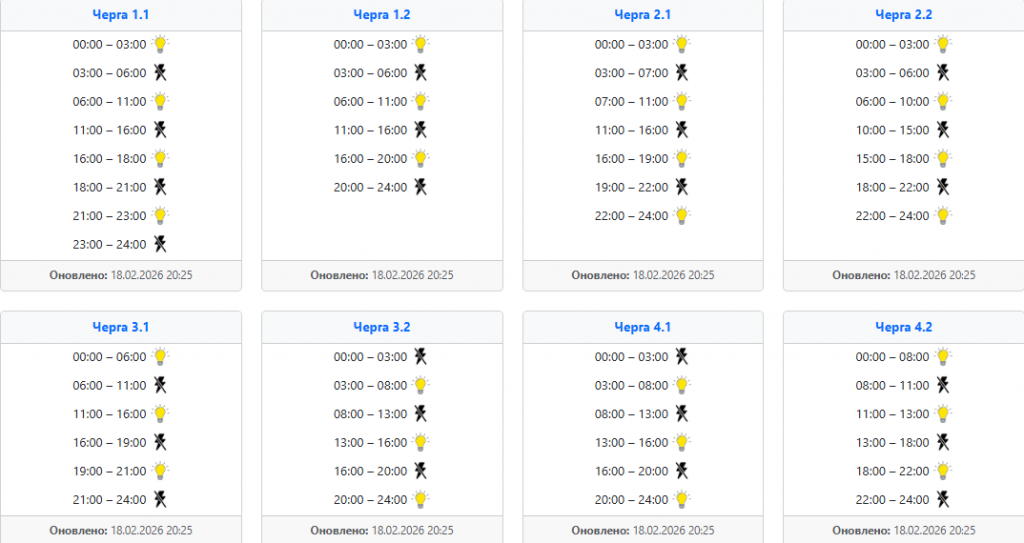Click the power-off icon for 23:00 – 24:00 in Черга 1.1
The width and height of the screenshot is (1024, 543).
(x=160, y=244)
